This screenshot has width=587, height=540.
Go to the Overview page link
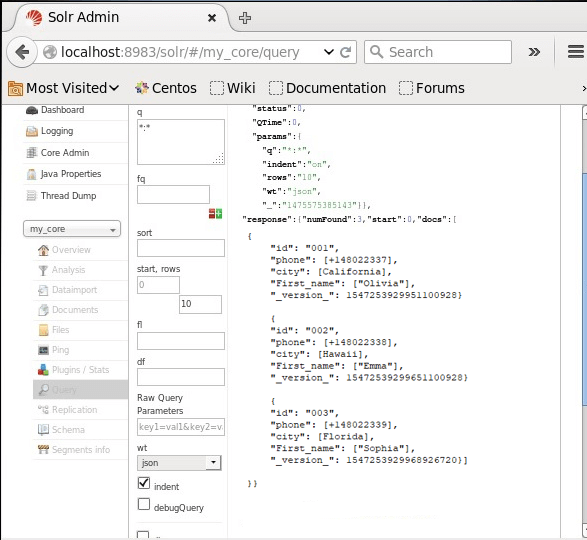71,250
